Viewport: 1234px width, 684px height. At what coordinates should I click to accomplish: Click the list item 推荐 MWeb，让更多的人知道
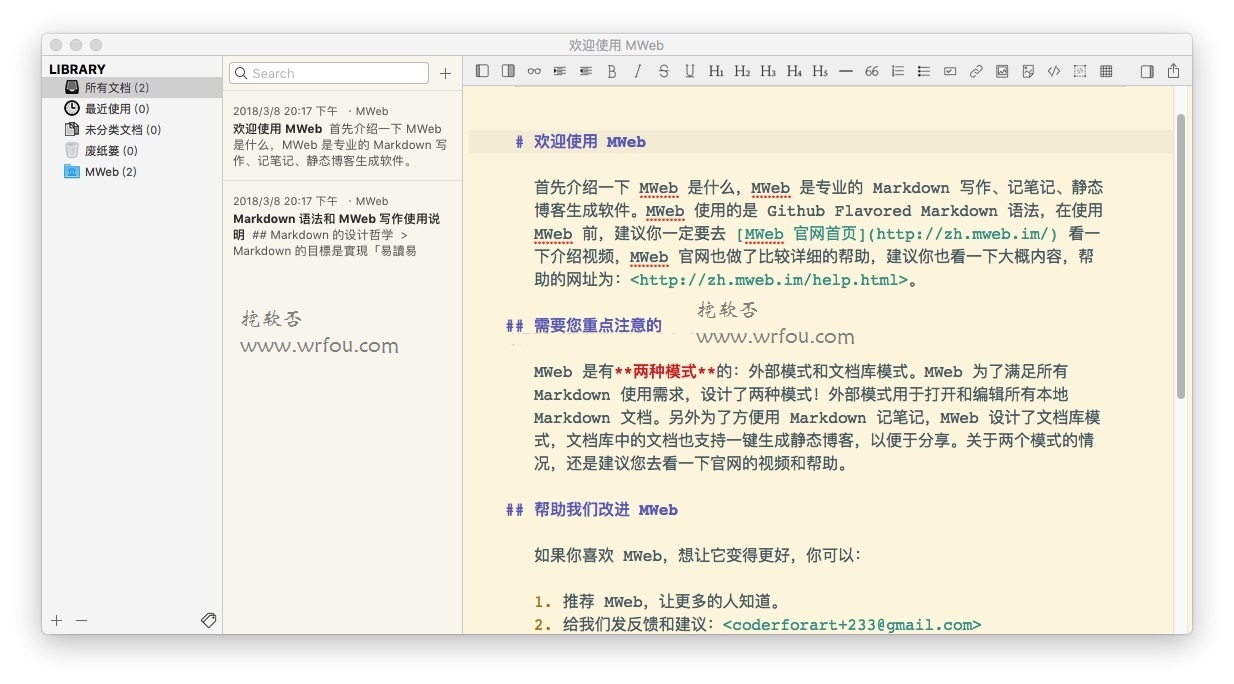click(x=671, y=602)
